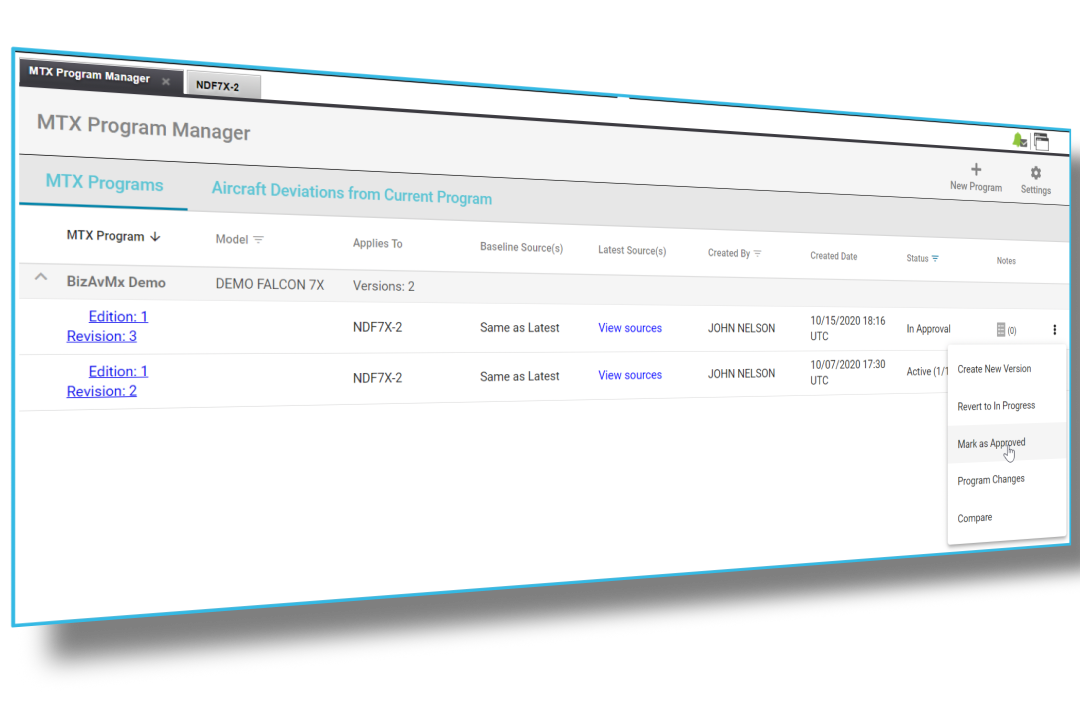
Task: Open the green notification bell icon
Action: click(x=1018, y=141)
